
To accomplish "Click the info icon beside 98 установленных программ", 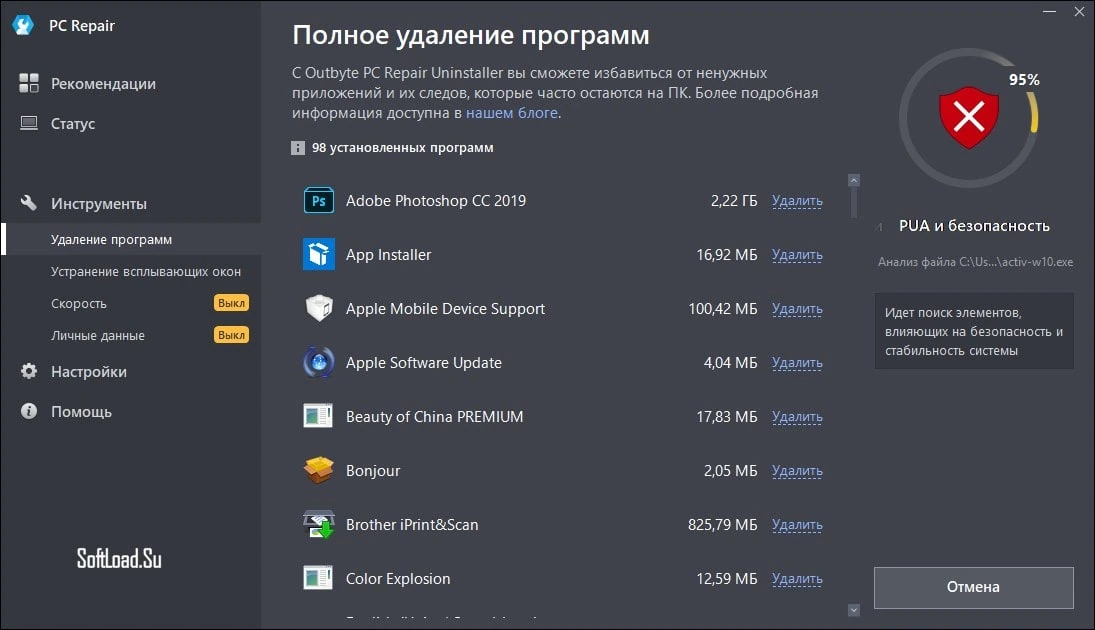I will pyautogui.click(x=297, y=148).
